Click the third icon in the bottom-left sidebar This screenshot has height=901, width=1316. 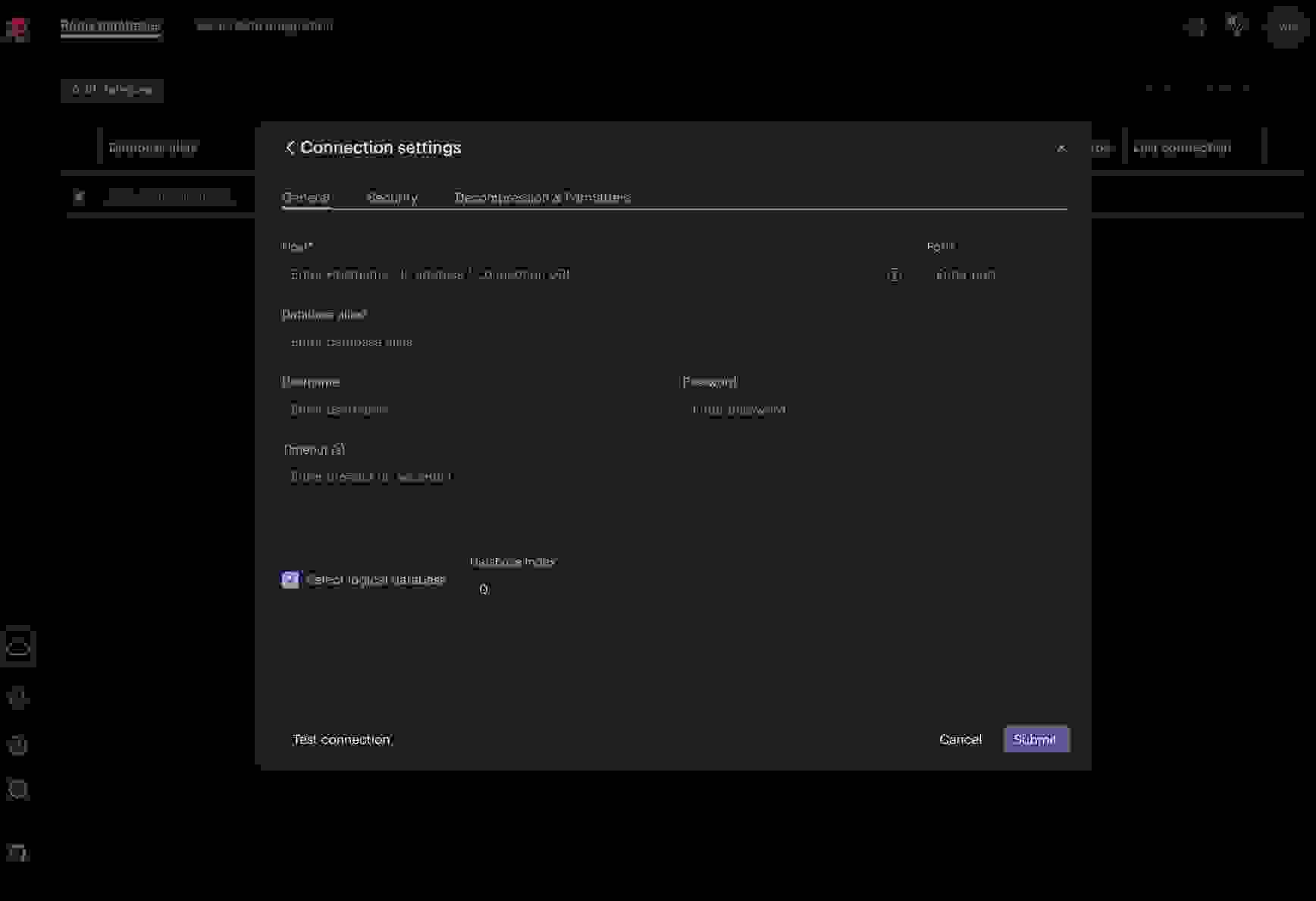[18, 745]
